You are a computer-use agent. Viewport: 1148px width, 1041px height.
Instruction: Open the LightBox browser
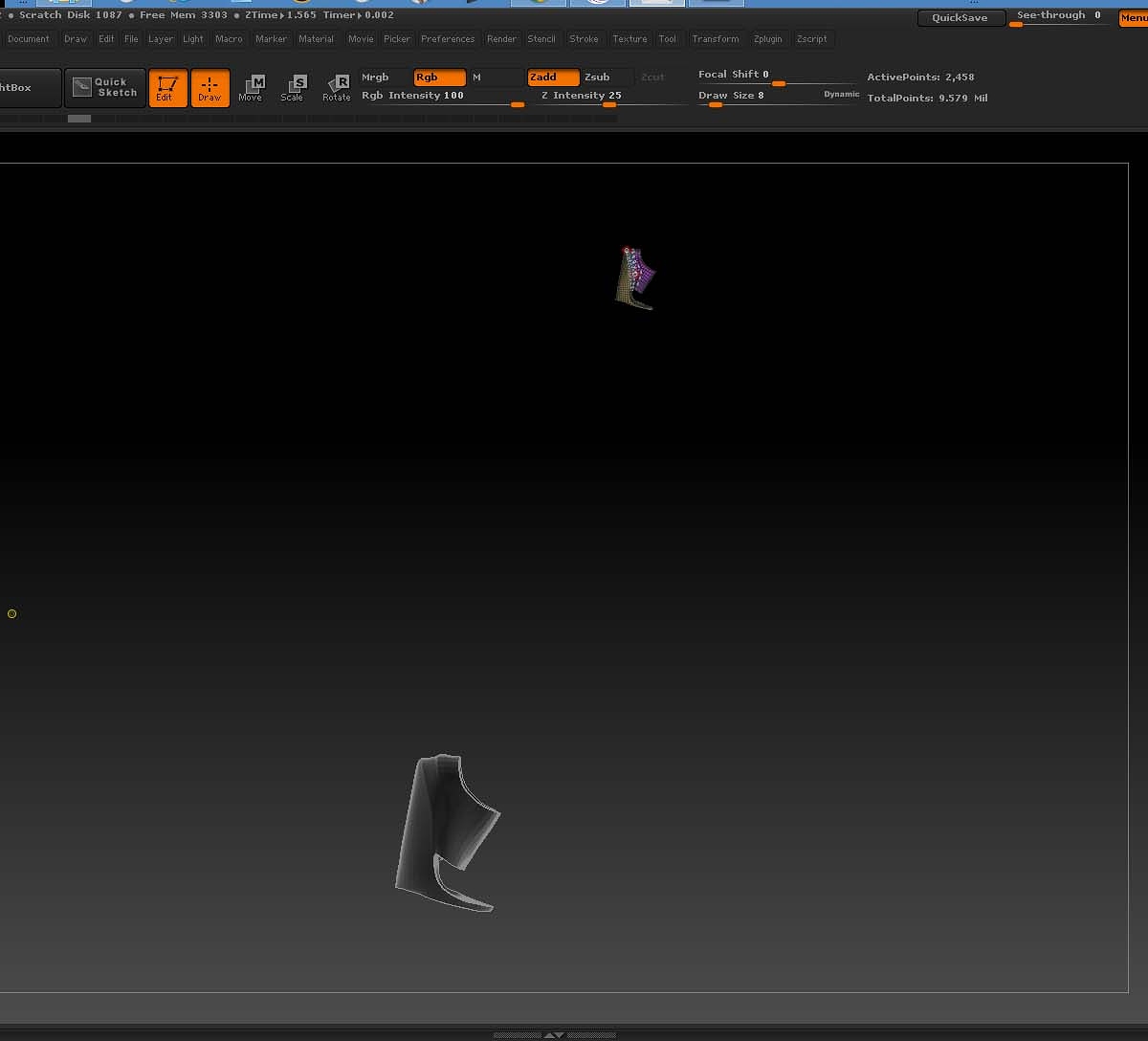(x=29, y=87)
